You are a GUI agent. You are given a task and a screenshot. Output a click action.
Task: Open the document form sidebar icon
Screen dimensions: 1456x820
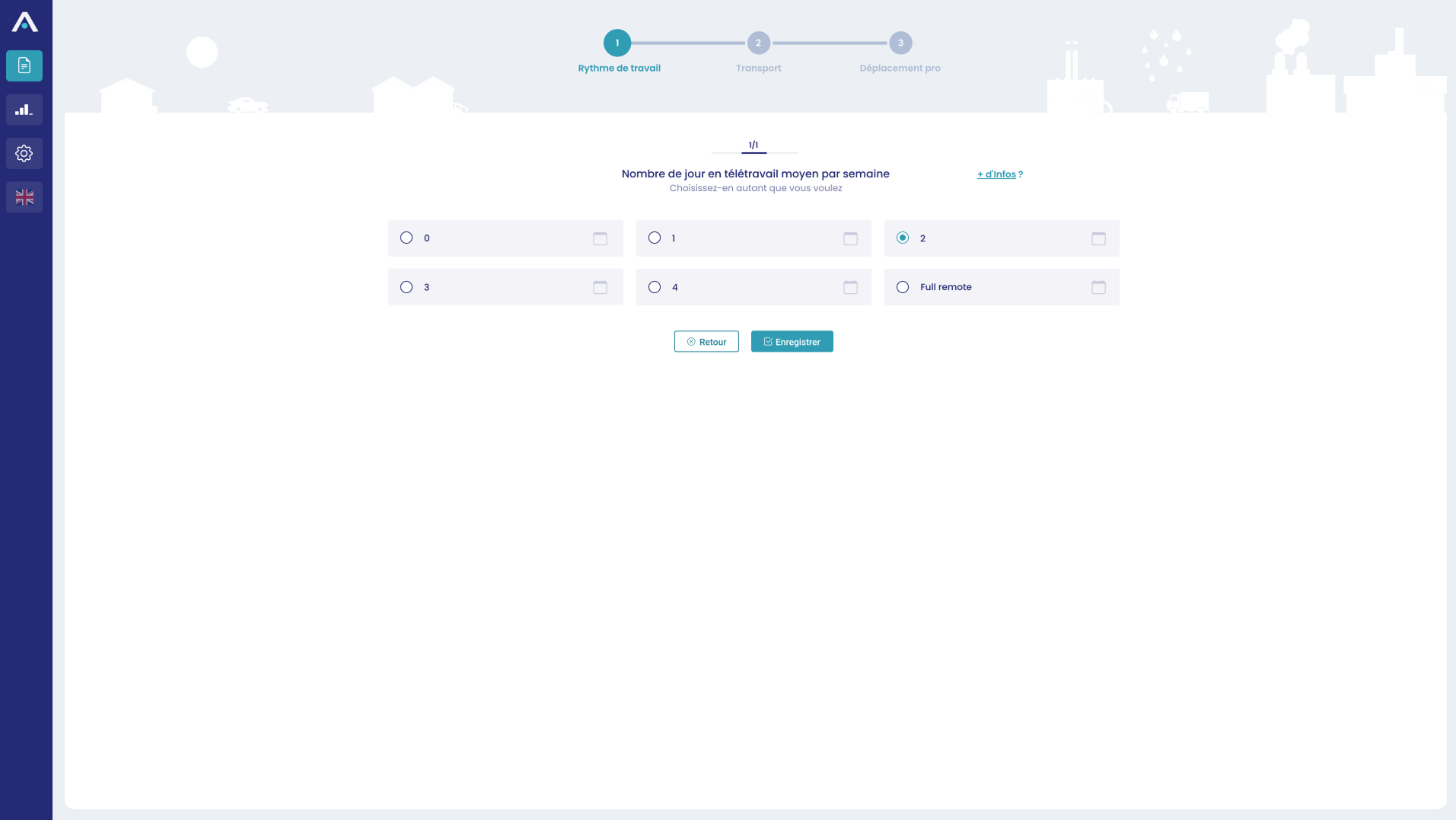click(x=24, y=66)
